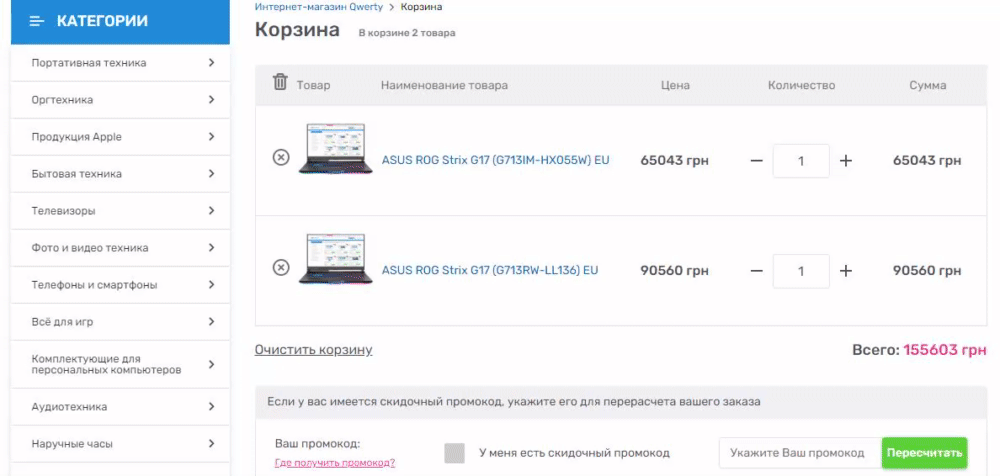Click the Очистить корзину link

[313, 350]
